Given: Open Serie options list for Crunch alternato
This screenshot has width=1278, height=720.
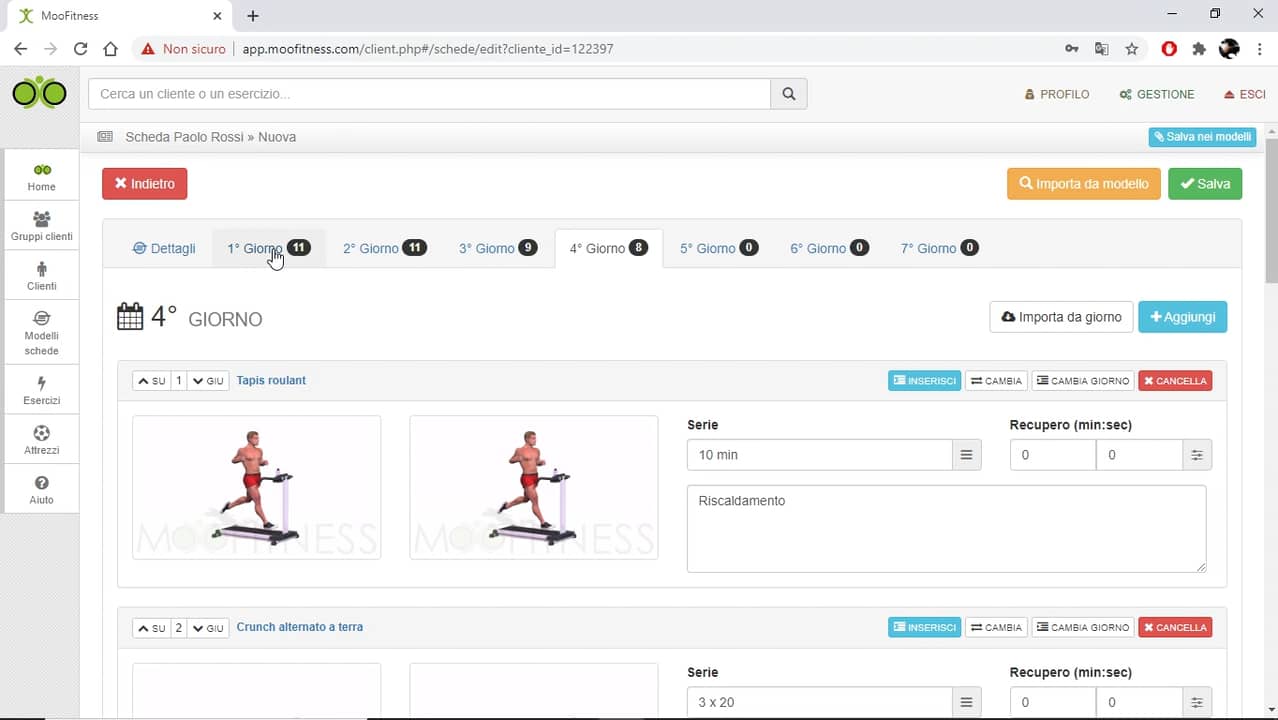Looking at the screenshot, I should [966, 702].
